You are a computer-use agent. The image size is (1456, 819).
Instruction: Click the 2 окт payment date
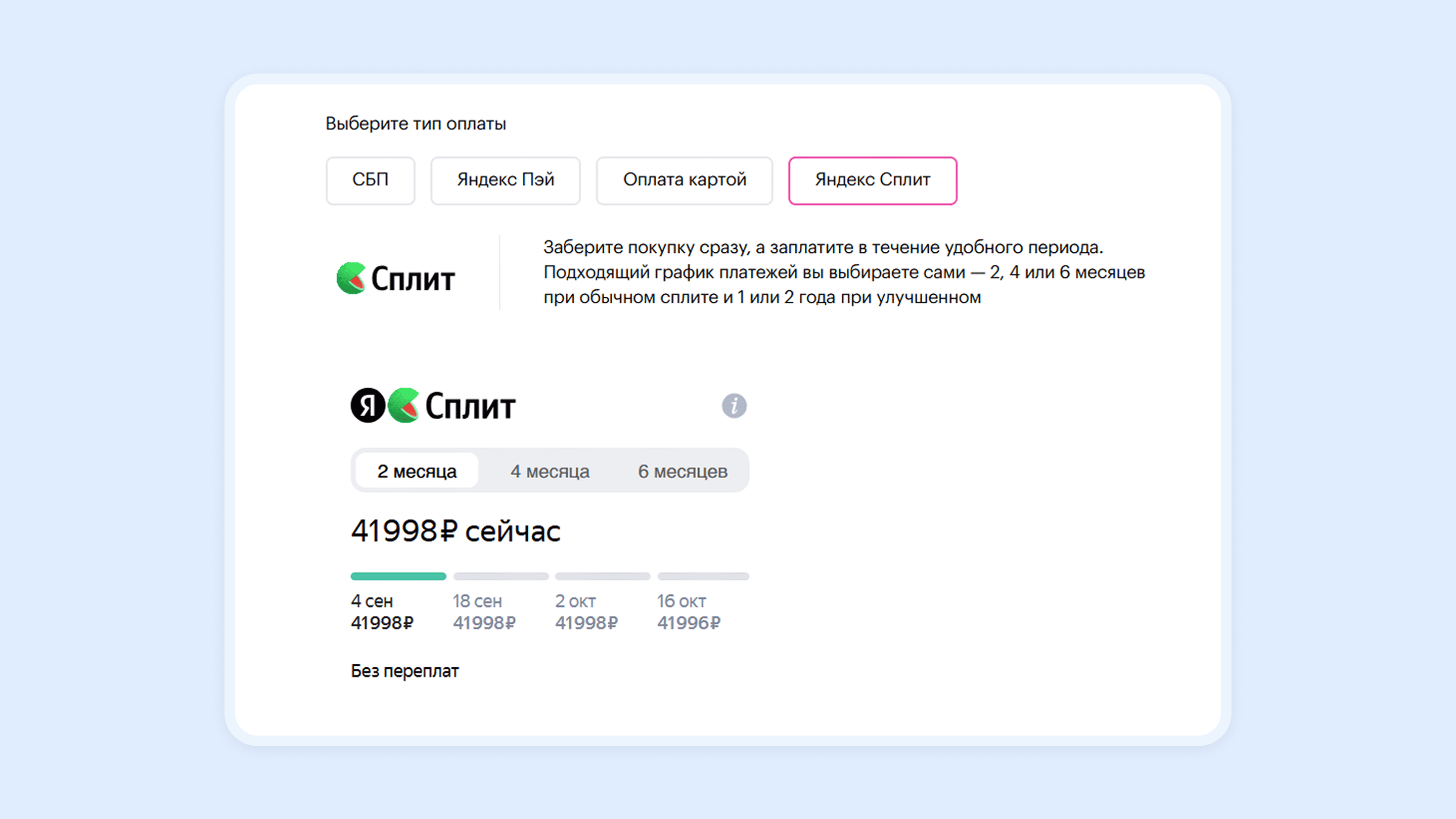coord(575,601)
